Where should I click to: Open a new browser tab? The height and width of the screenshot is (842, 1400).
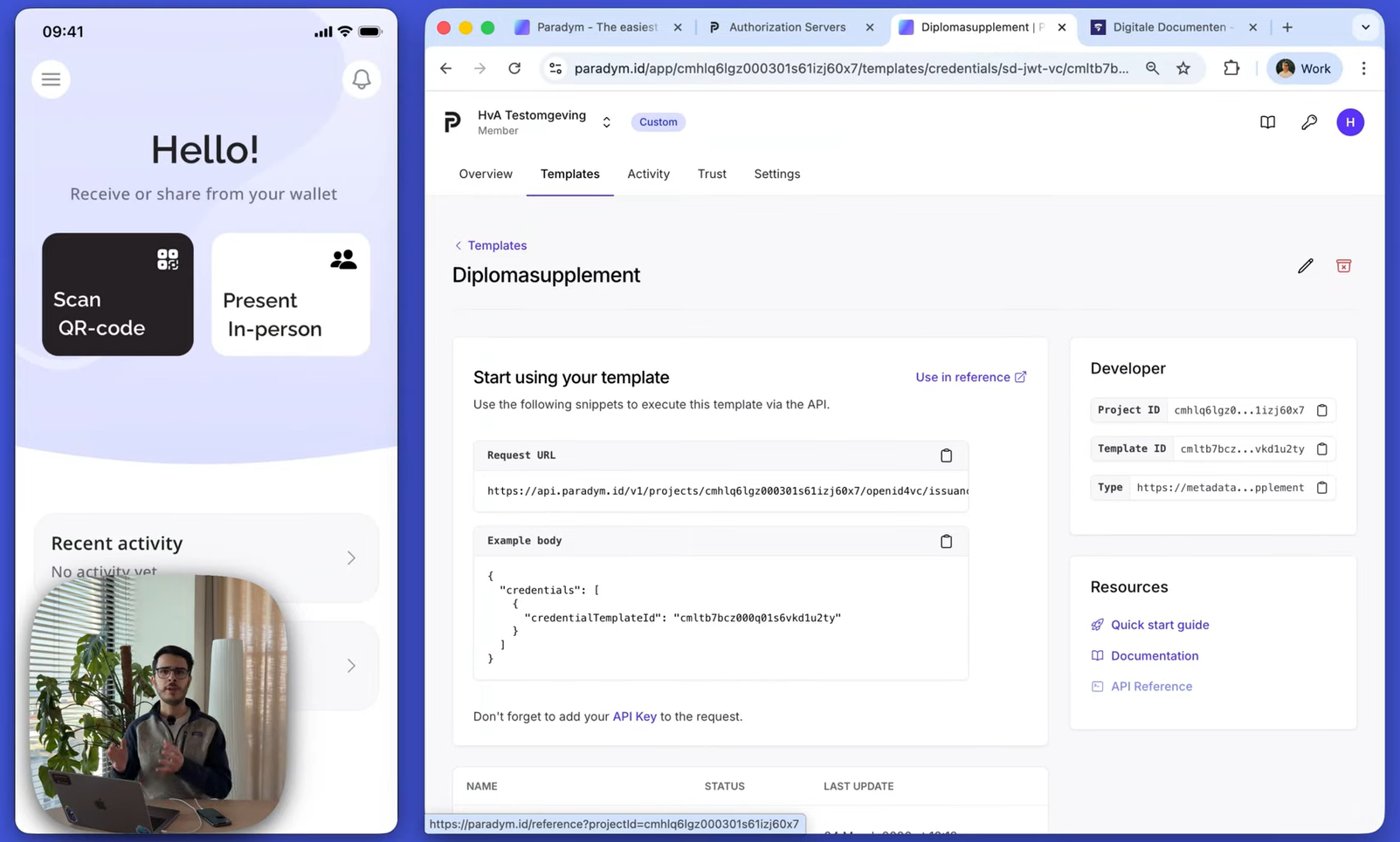[1287, 27]
